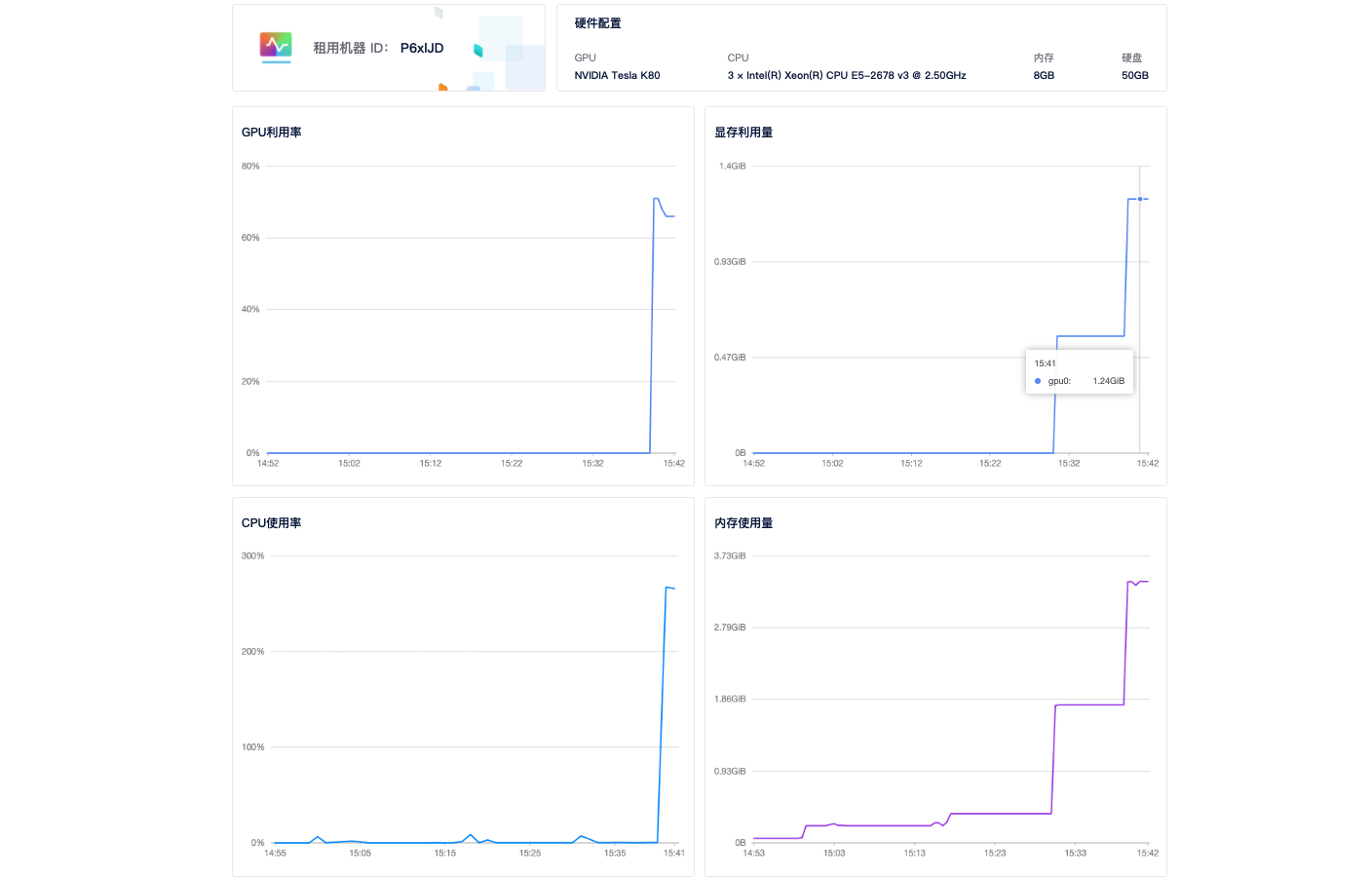Click the 1.86GiB axis label in 内存 chart
The height and width of the screenshot is (877, 1372).
730,700
